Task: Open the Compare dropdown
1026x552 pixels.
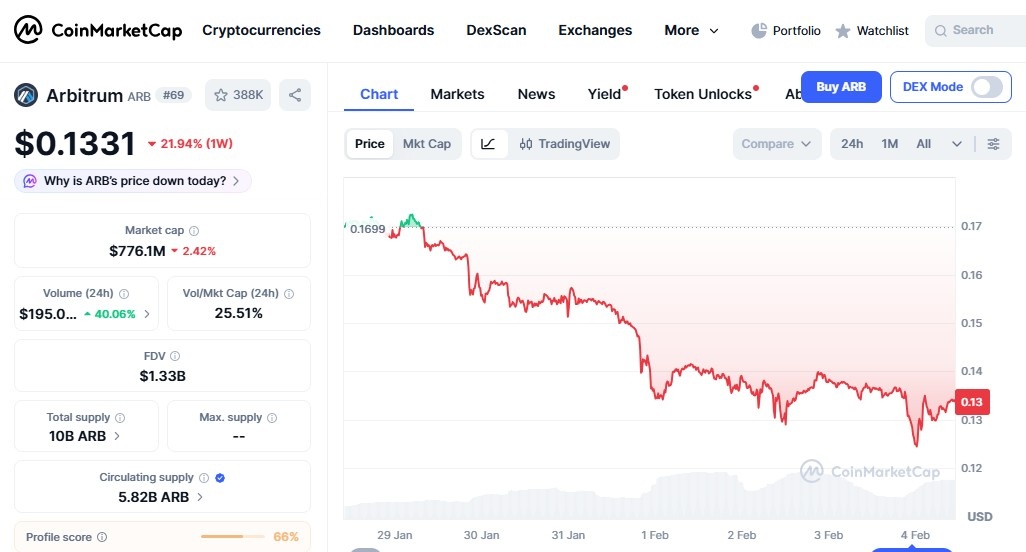Action: (x=776, y=144)
